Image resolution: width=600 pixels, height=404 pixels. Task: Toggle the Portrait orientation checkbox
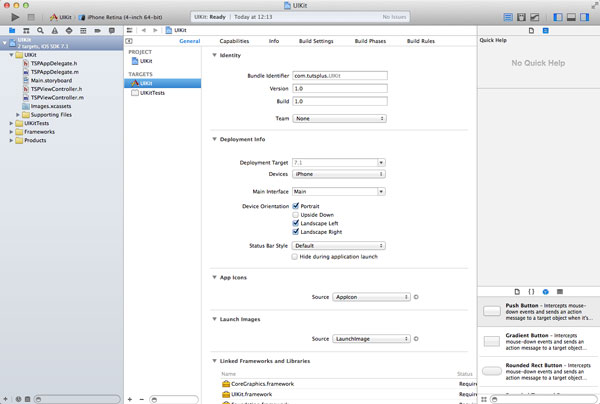[295, 206]
